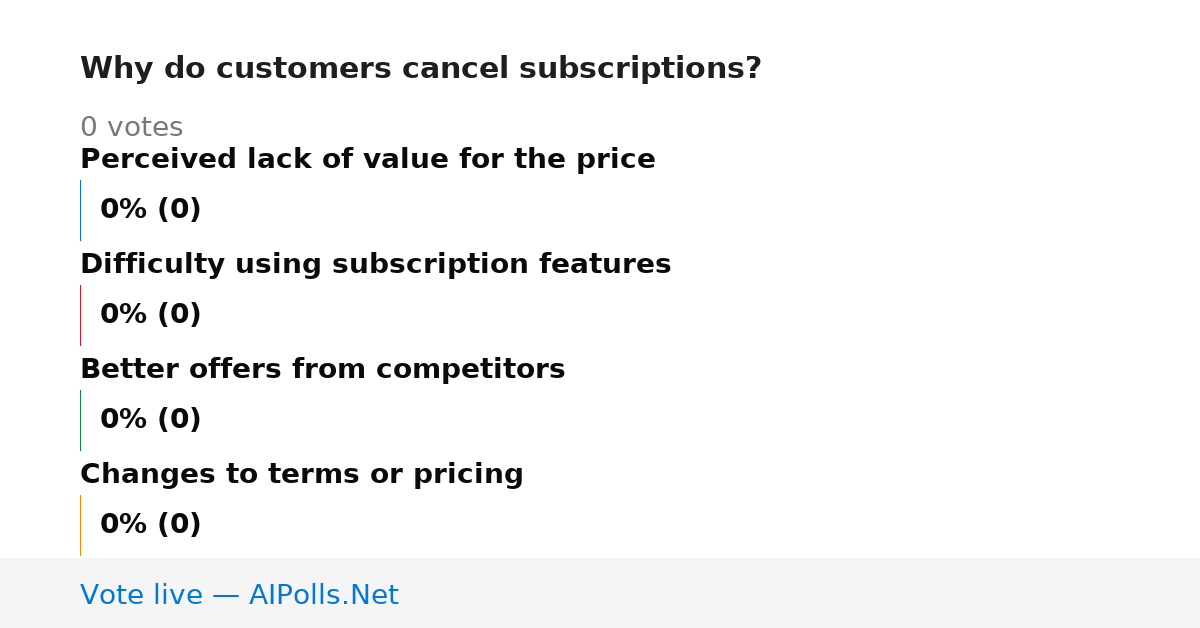This screenshot has width=1200, height=628.
Task: Click the red result bar for difficulty option
Action: (81, 315)
